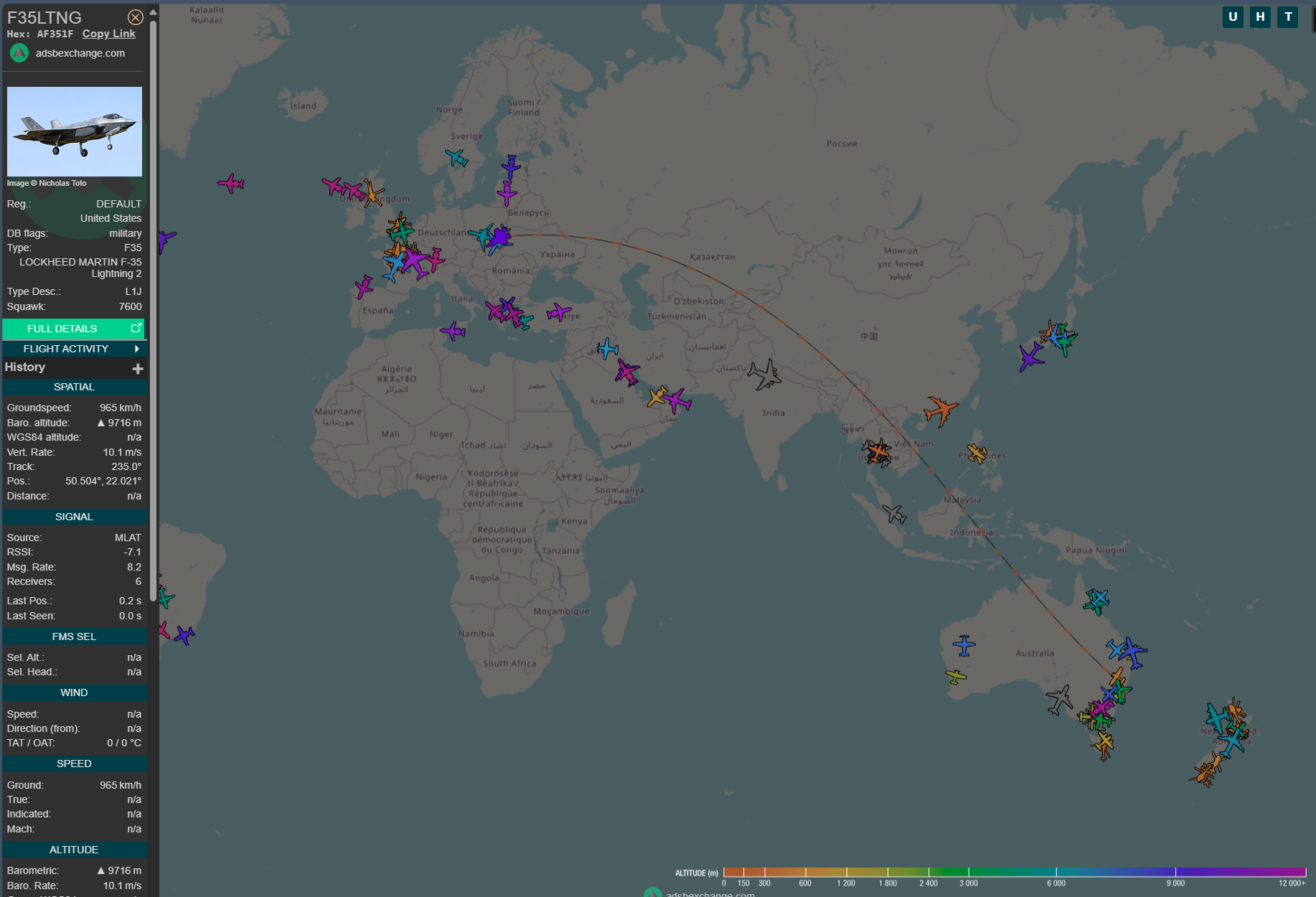1316x897 pixels.
Task: Select the magenta aircraft over the Persian Gulf
Action: tap(627, 372)
